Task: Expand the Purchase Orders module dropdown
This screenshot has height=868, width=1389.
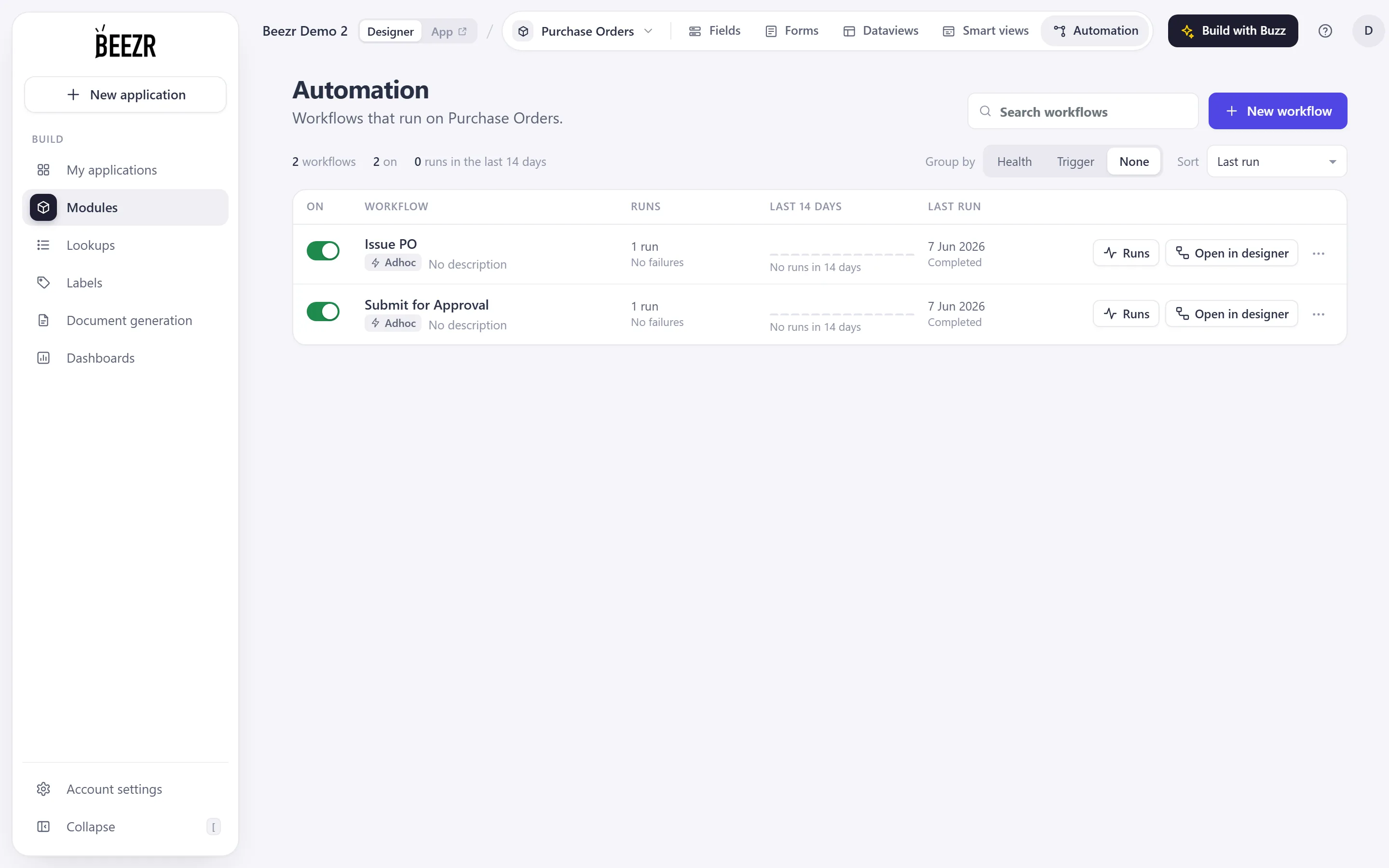Action: (648, 31)
